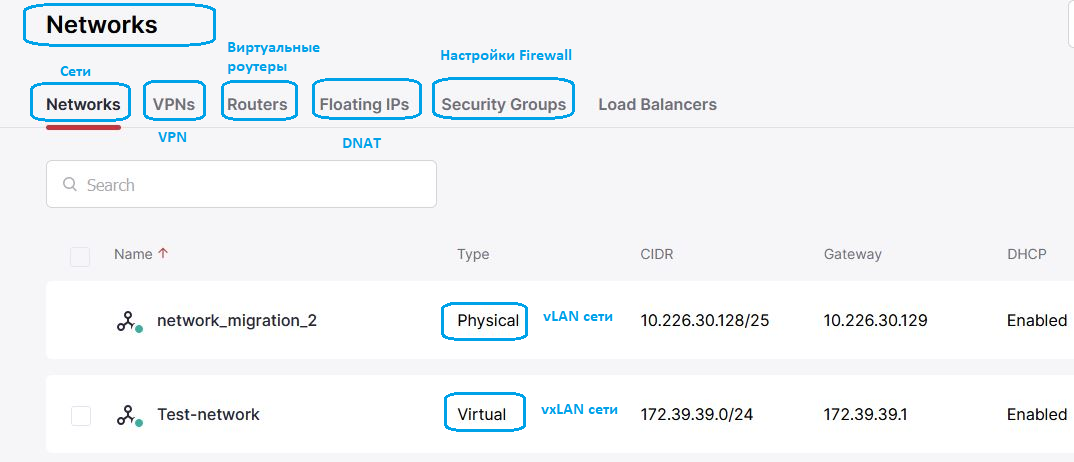Switch to the VPNs tab

click(173, 104)
